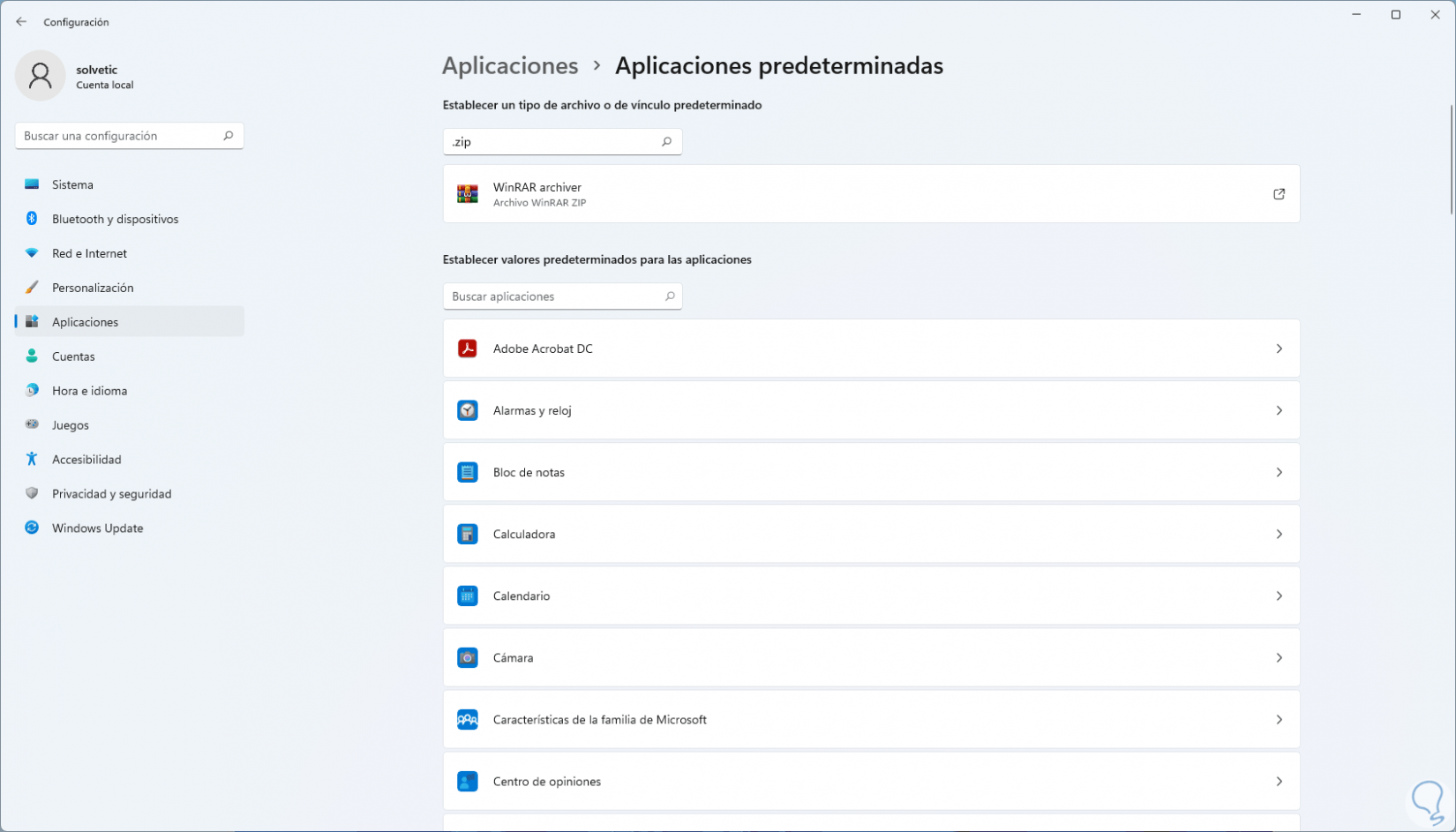Expand the Bloc de notas chevron

tap(1279, 472)
